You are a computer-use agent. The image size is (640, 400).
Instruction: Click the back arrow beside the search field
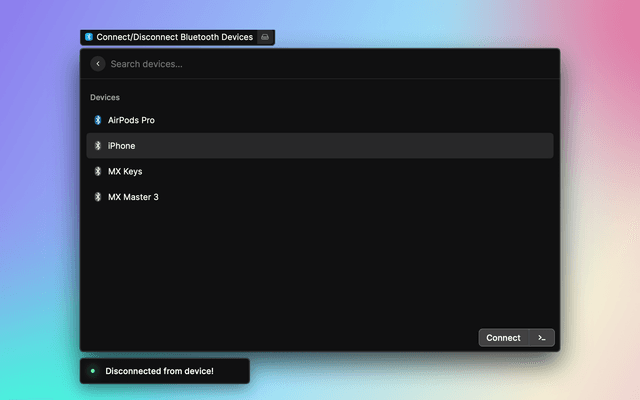(x=98, y=64)
